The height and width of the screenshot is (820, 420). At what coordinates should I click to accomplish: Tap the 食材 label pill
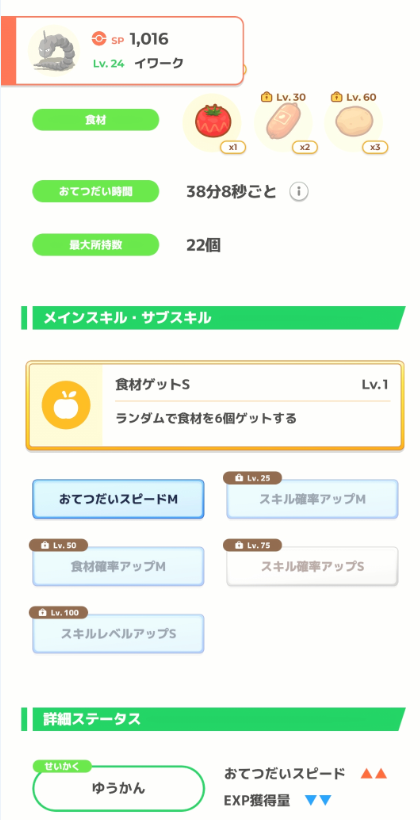click(95, 120)
